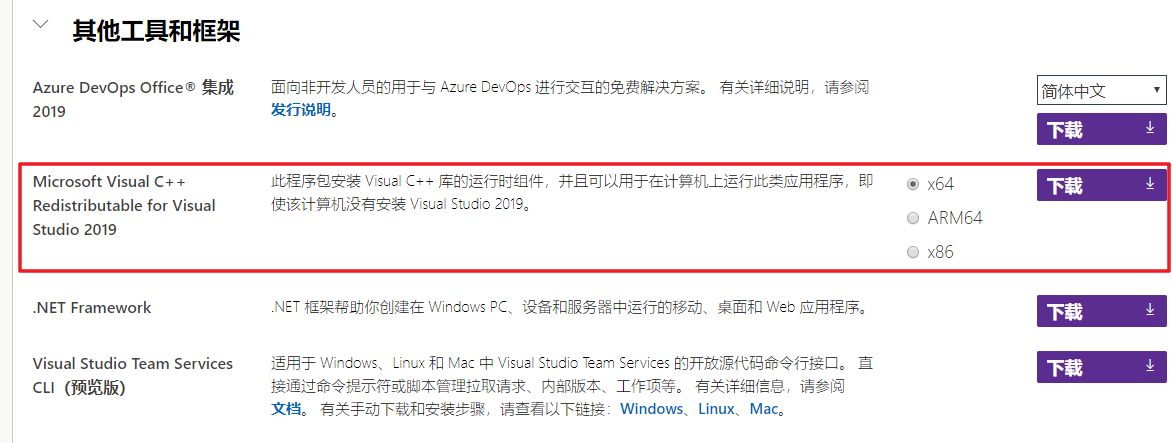Open the Windows installation link
Image resolution: width=1172 pixels, height=443 pixels.
(652, 409)
